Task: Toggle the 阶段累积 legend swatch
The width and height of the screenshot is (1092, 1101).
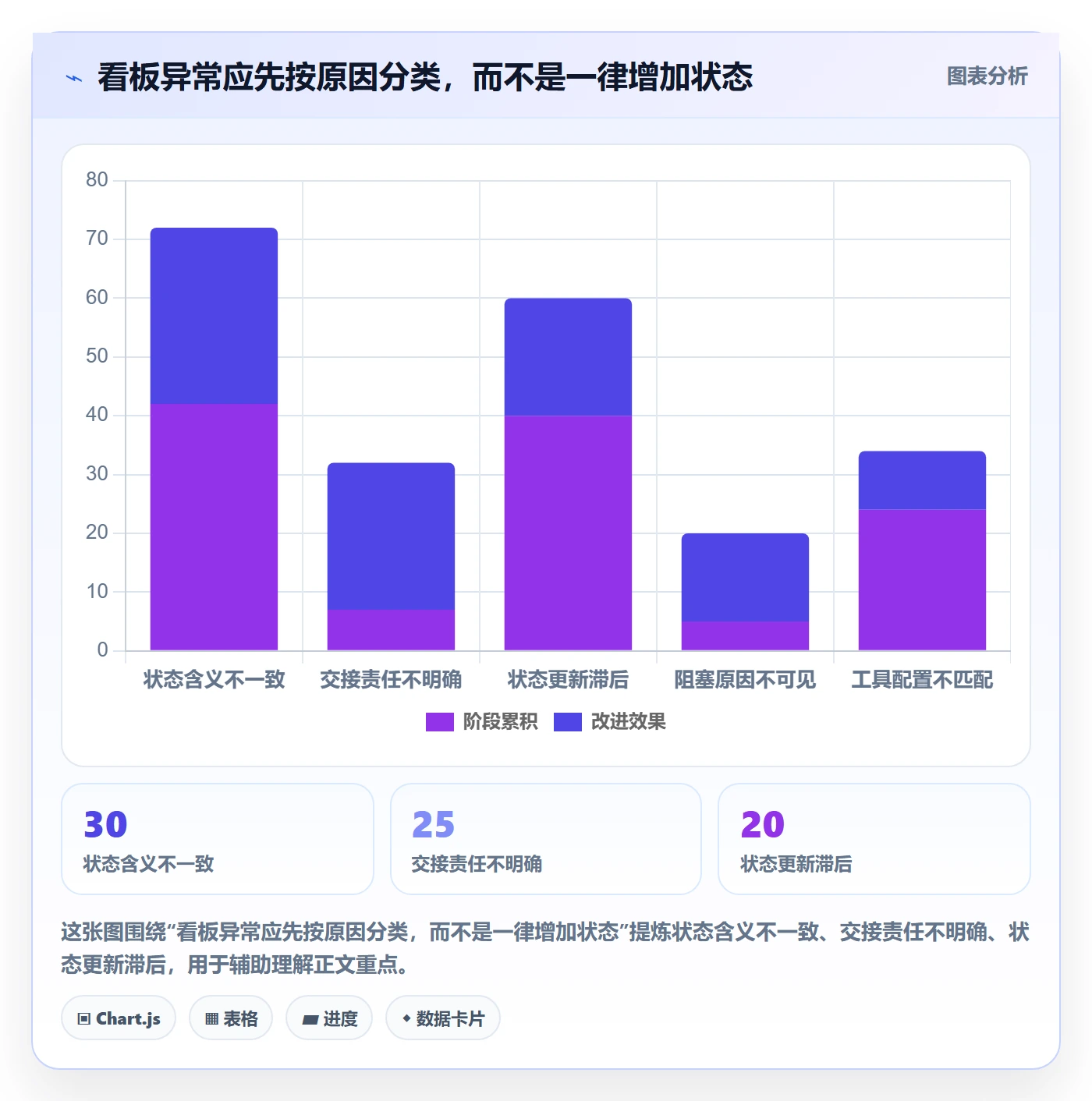Action: click(439, 722)
